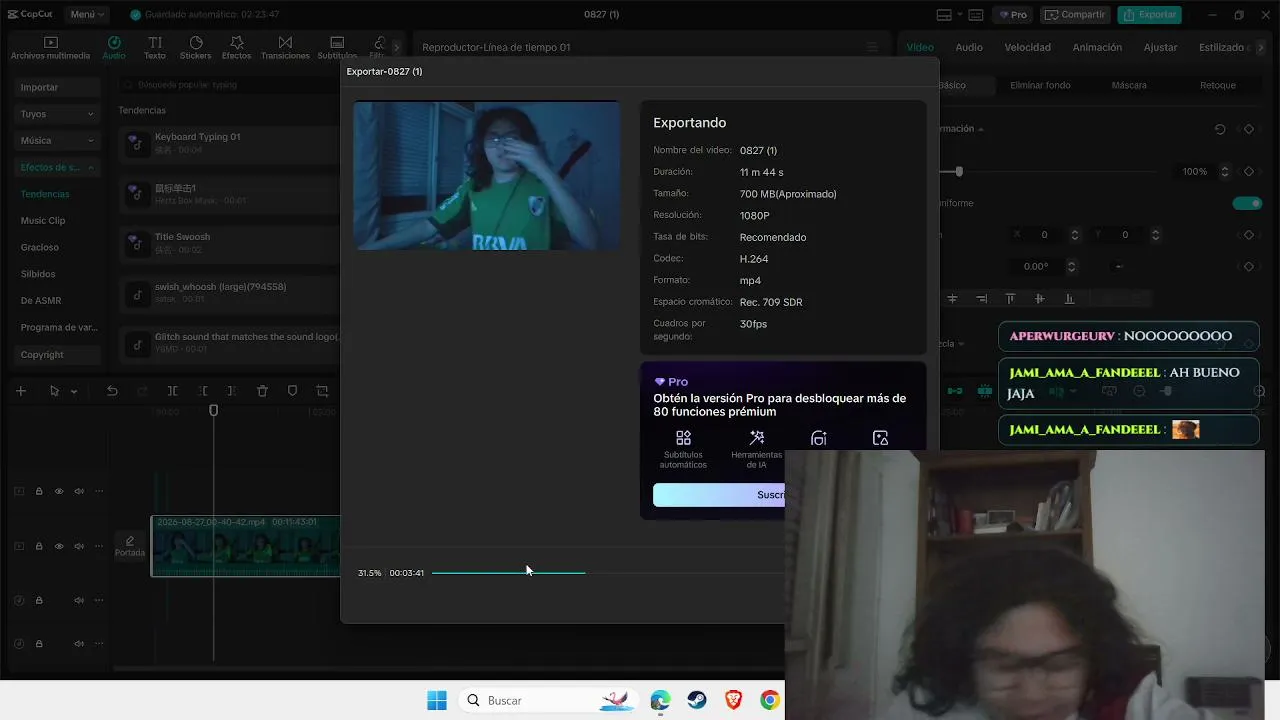Open the Efectos panel
Viewport: 1280px width, 720px height.
(237, 48)
